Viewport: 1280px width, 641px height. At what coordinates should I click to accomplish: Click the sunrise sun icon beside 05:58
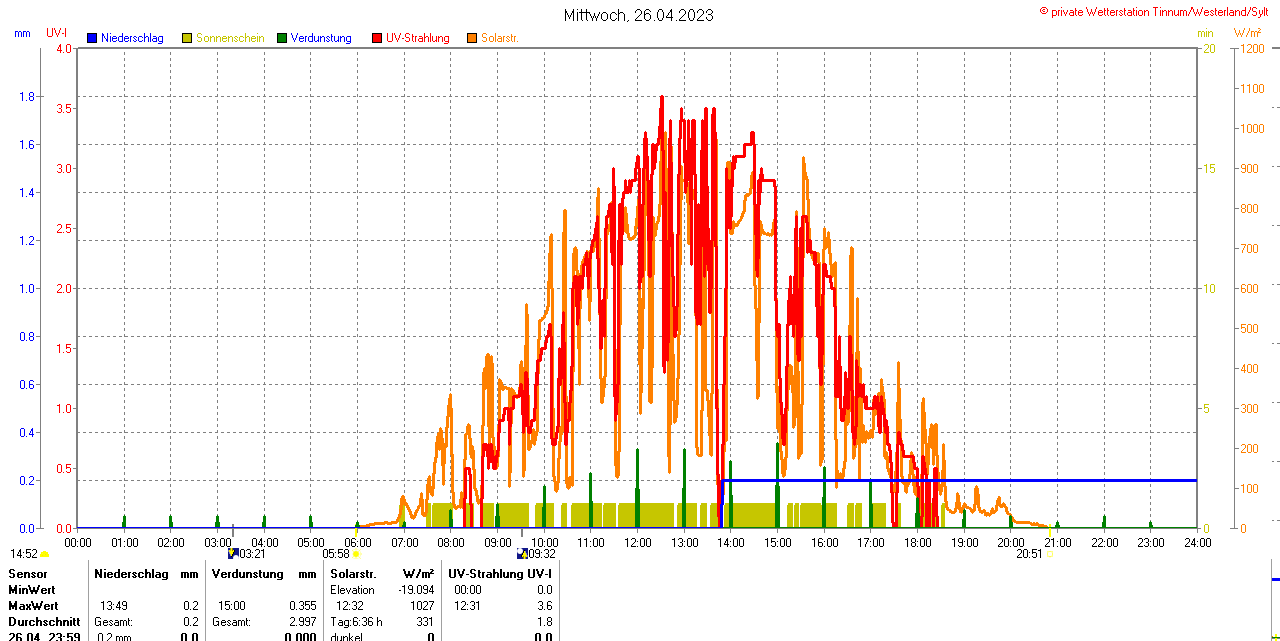[x=356, y=553]
